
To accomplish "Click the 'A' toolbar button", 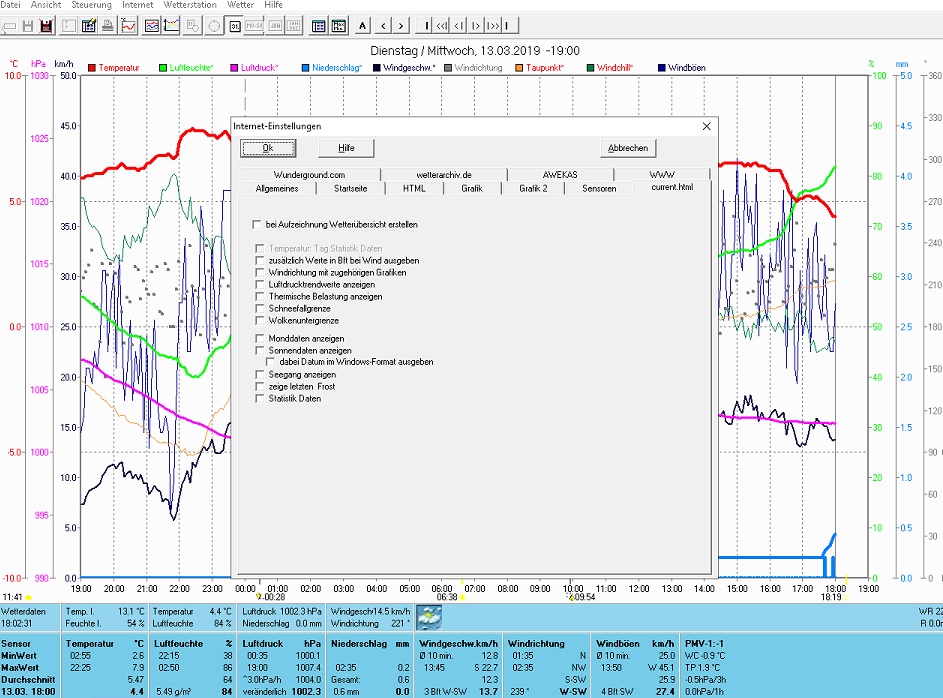I will [362, 25].
